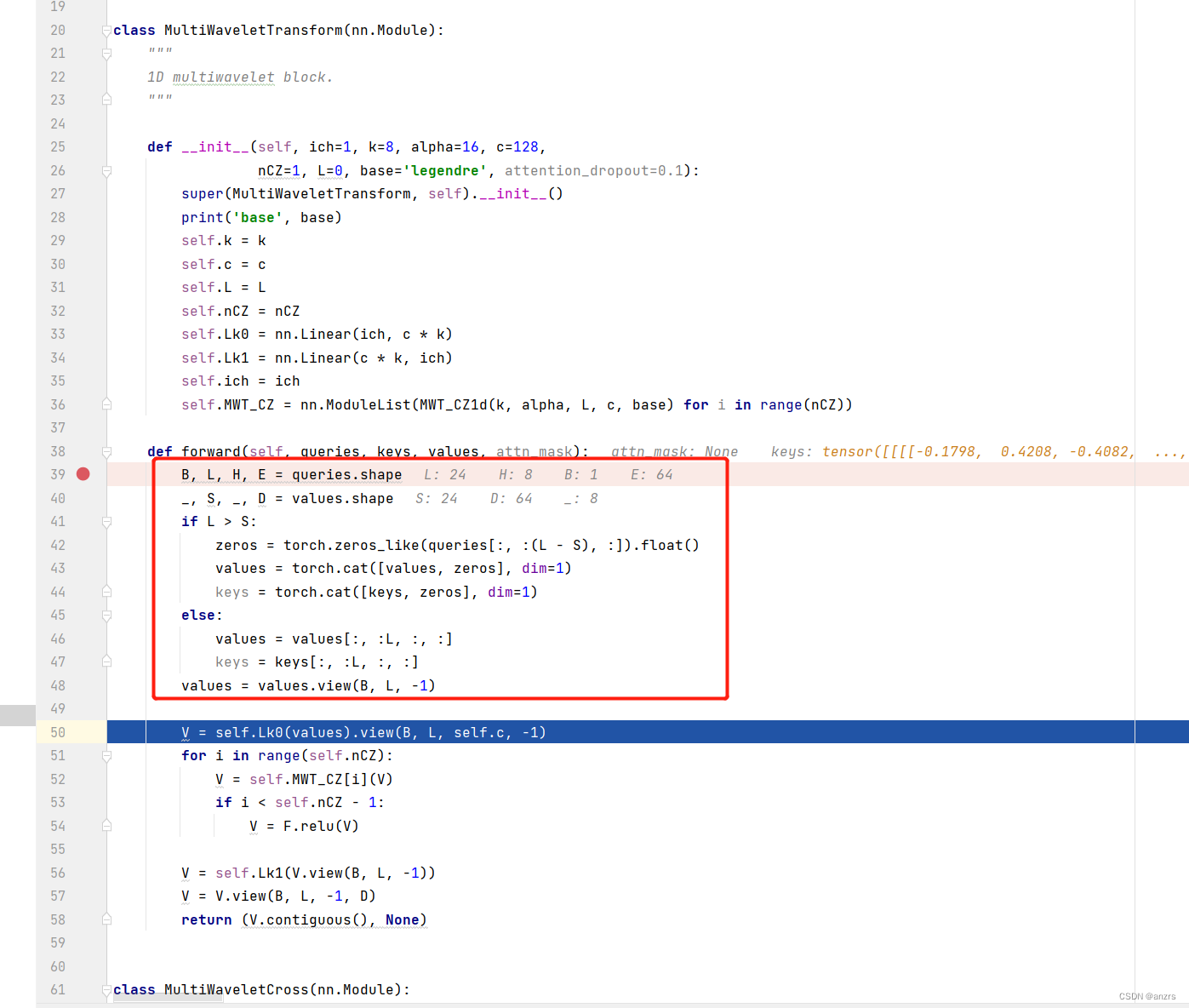Click fold end marker on return line 58
1189x1008 pixels.
click(106, 919)
